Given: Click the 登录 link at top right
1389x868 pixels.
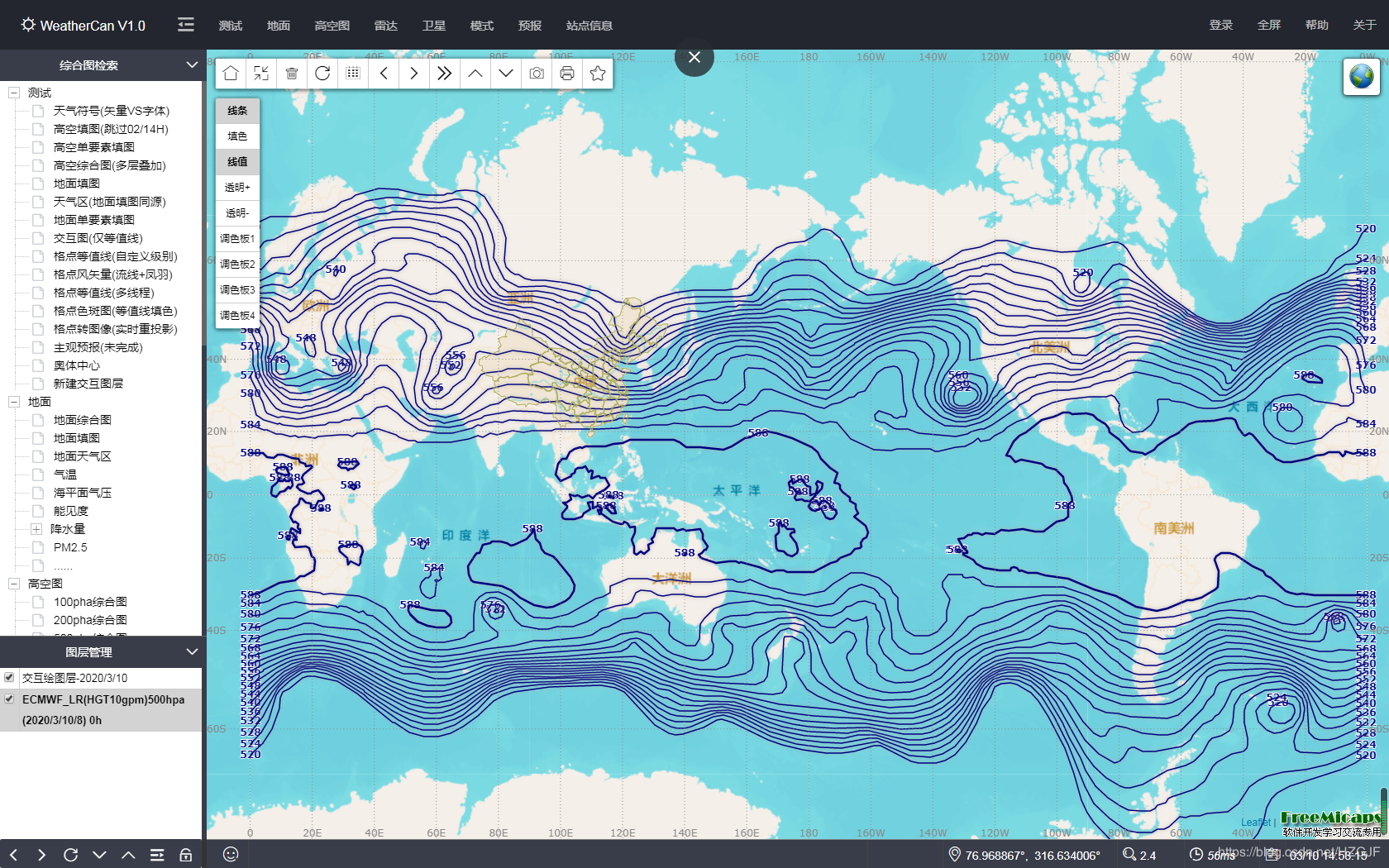Looking at the screenshot, I should [1220, 26].
